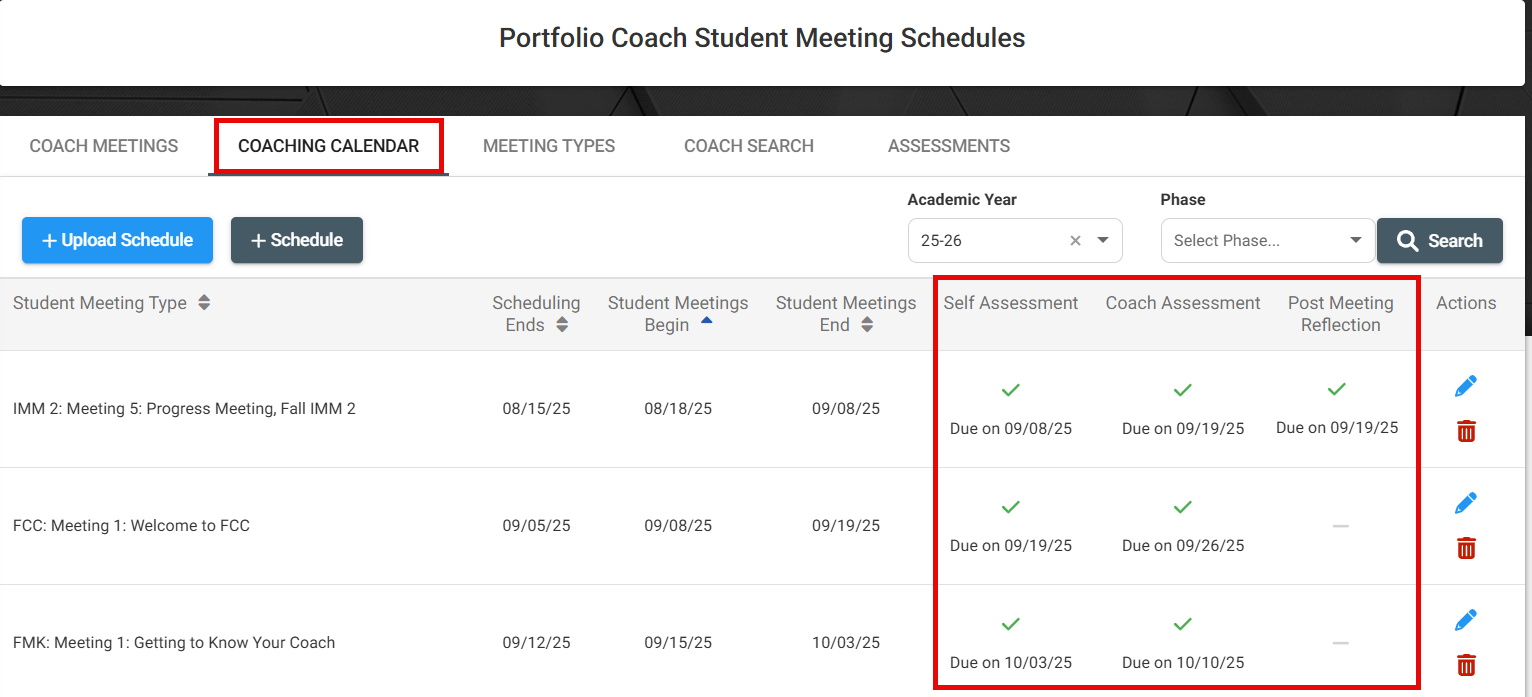
Task: Click Coach Assessment checkmark for FCC meeting
Action: pyautogui.click(x=1183, y=507)
